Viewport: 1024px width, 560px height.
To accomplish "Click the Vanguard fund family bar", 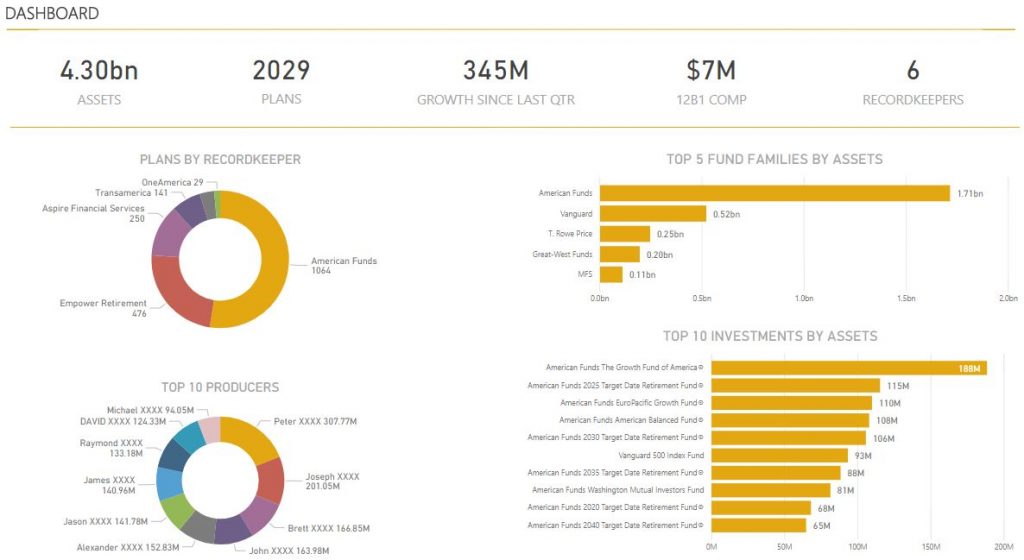I will (653, 213).
